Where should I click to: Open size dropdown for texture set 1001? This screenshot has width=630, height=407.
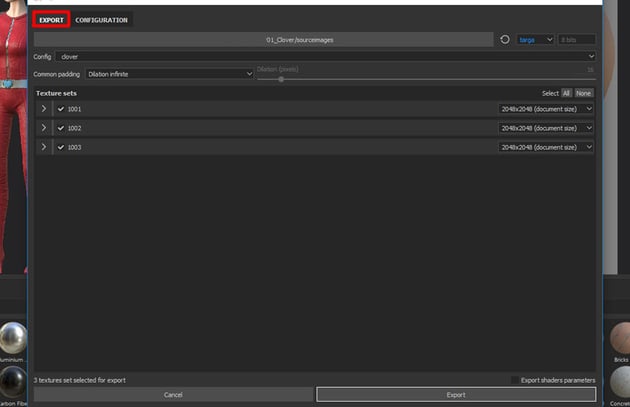click(546, 109)
